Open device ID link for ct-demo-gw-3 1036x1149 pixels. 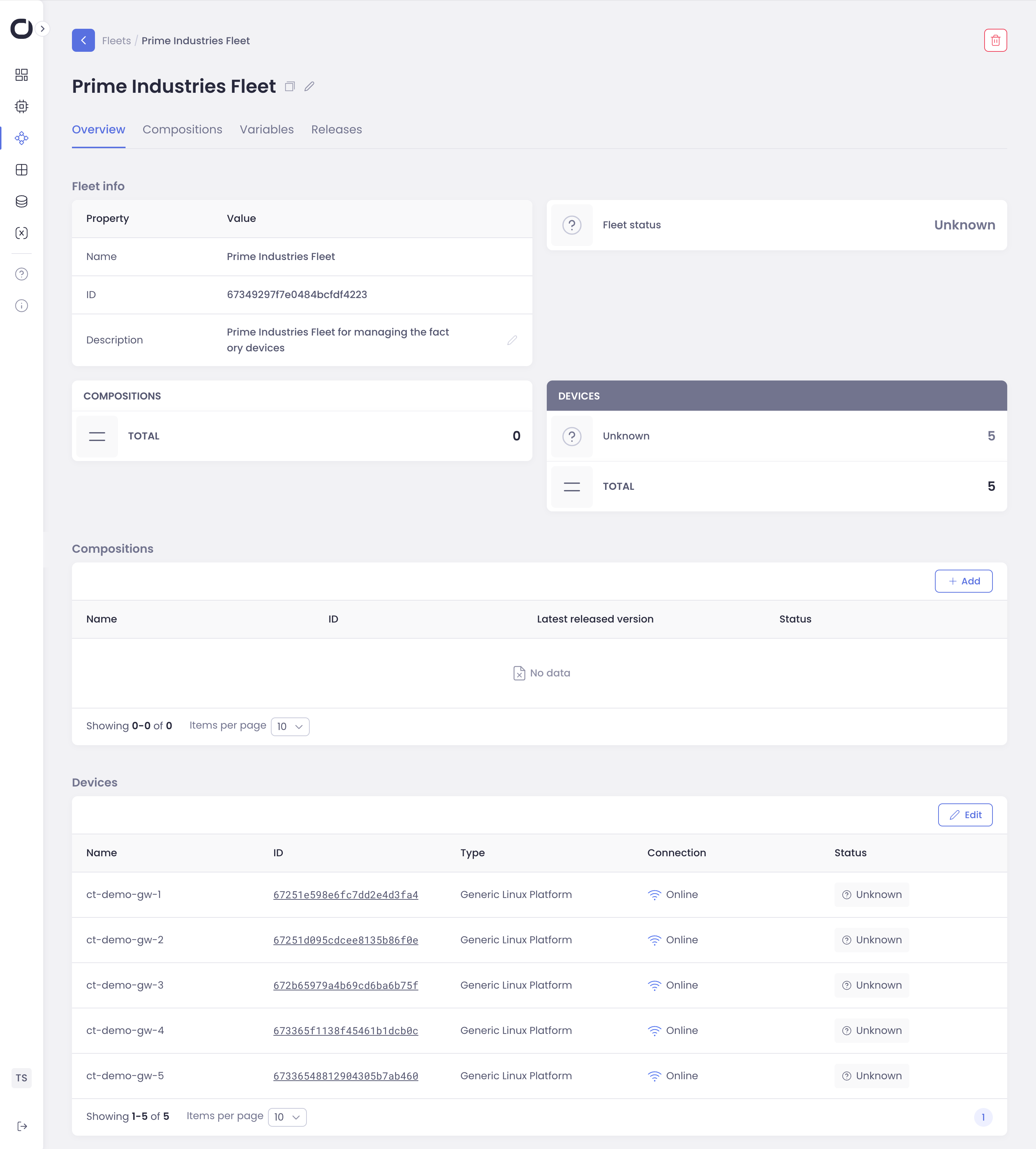click(346, 986)
